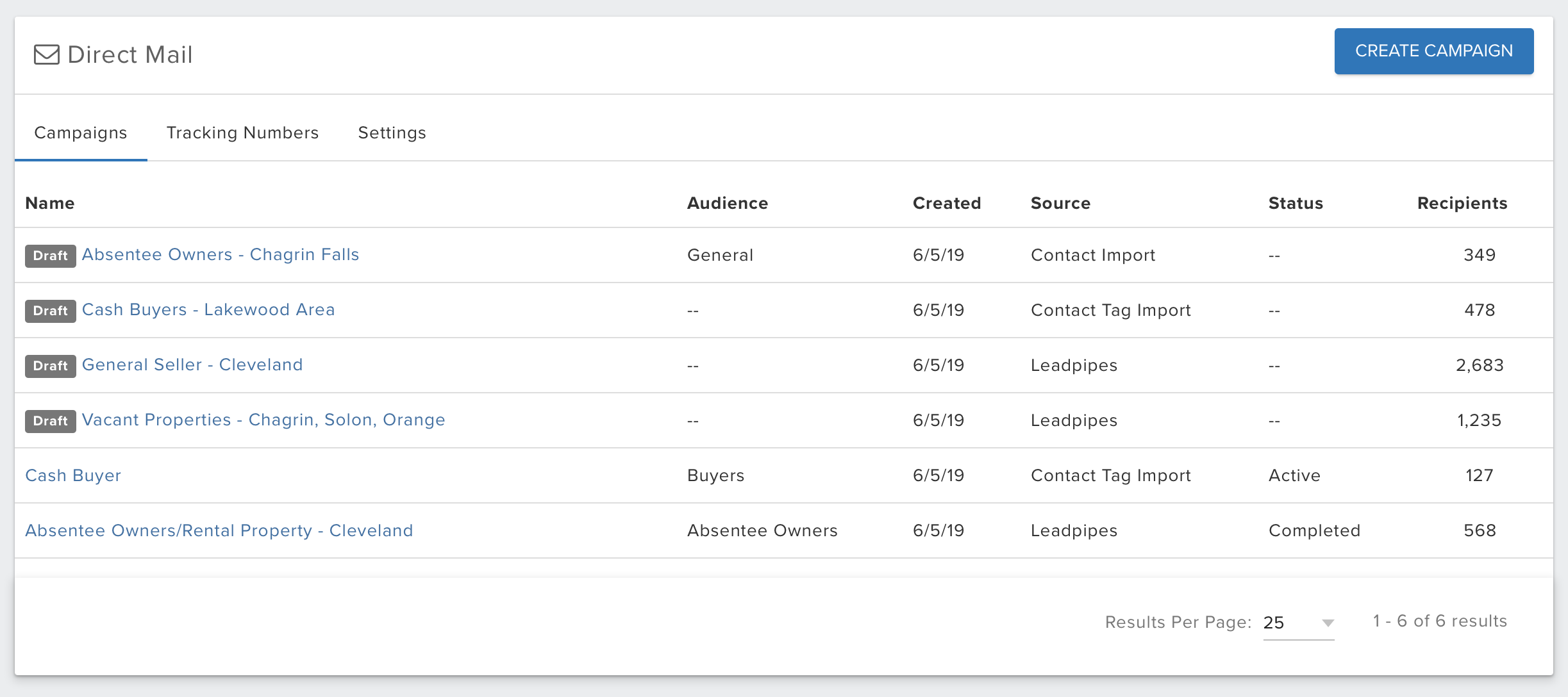
Task: Click the 2,683 recipients value
Action: point(1480,365)
